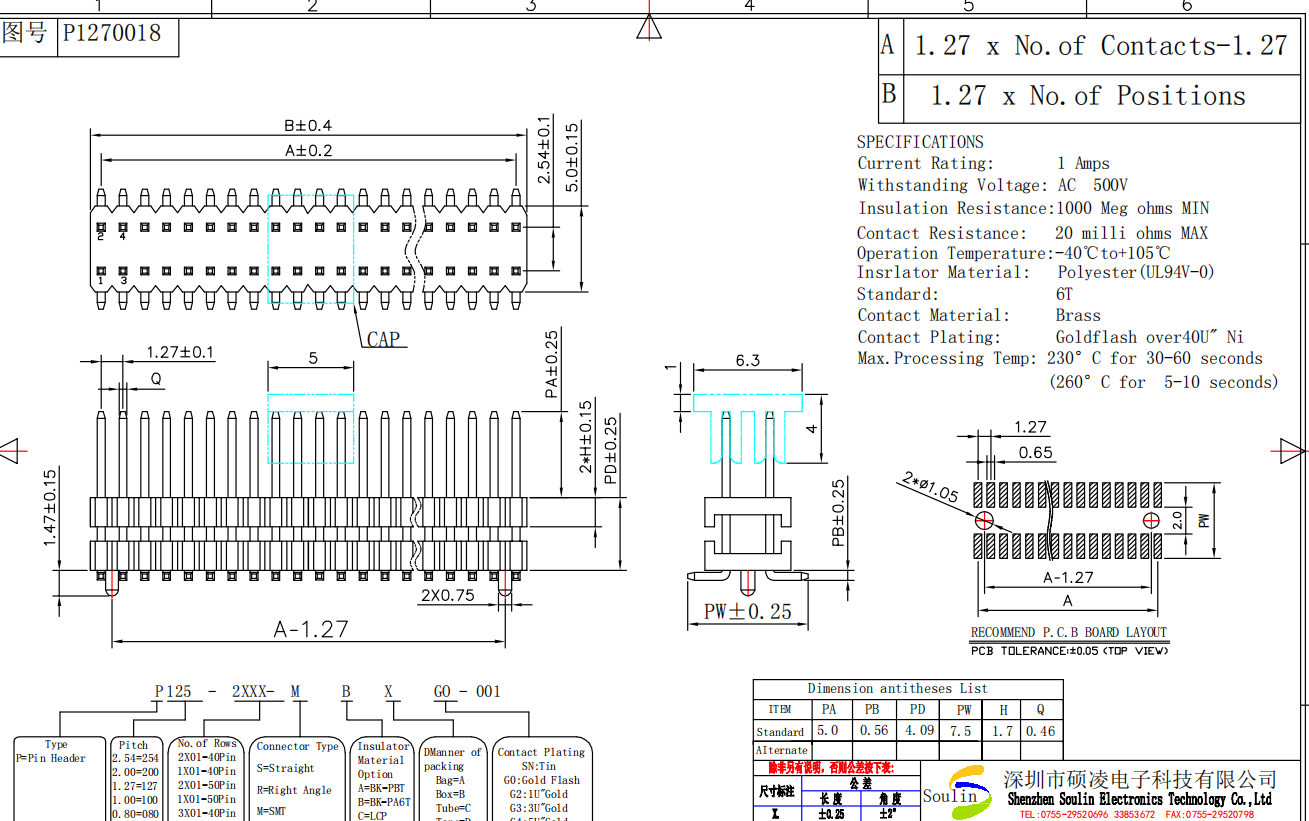Click the SPECIFICATIONS heading
Viewport: 1309px width, 821px height.
click(920, 142)
